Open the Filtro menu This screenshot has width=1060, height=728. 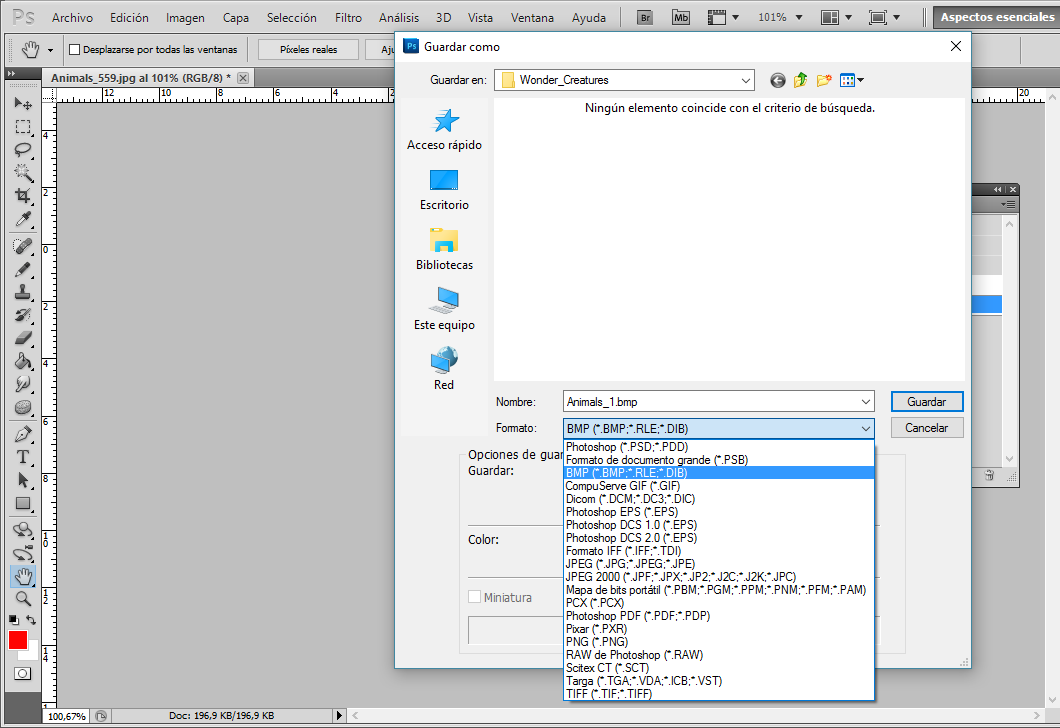(348, 18)
